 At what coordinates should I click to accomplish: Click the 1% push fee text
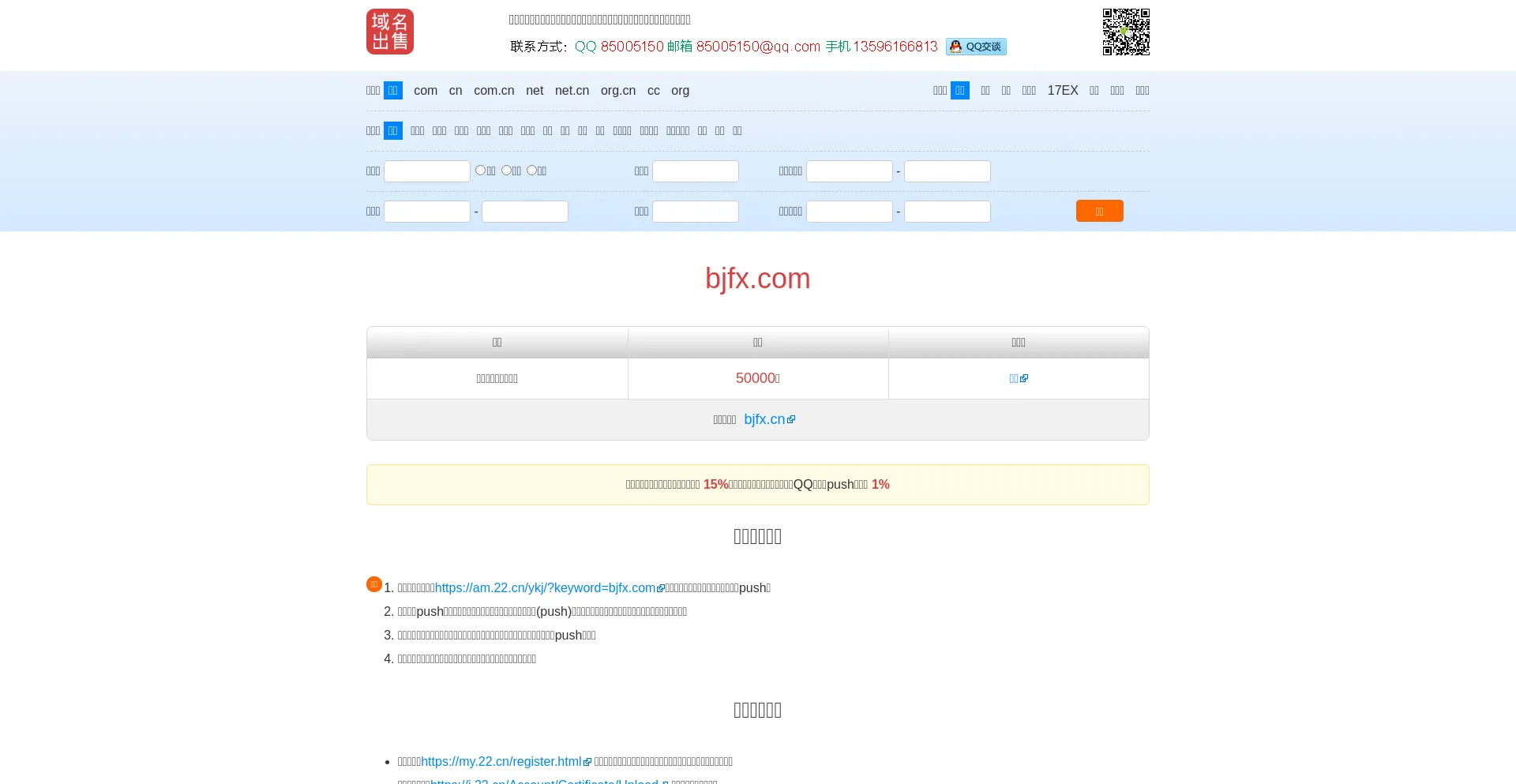click(880, 485)
